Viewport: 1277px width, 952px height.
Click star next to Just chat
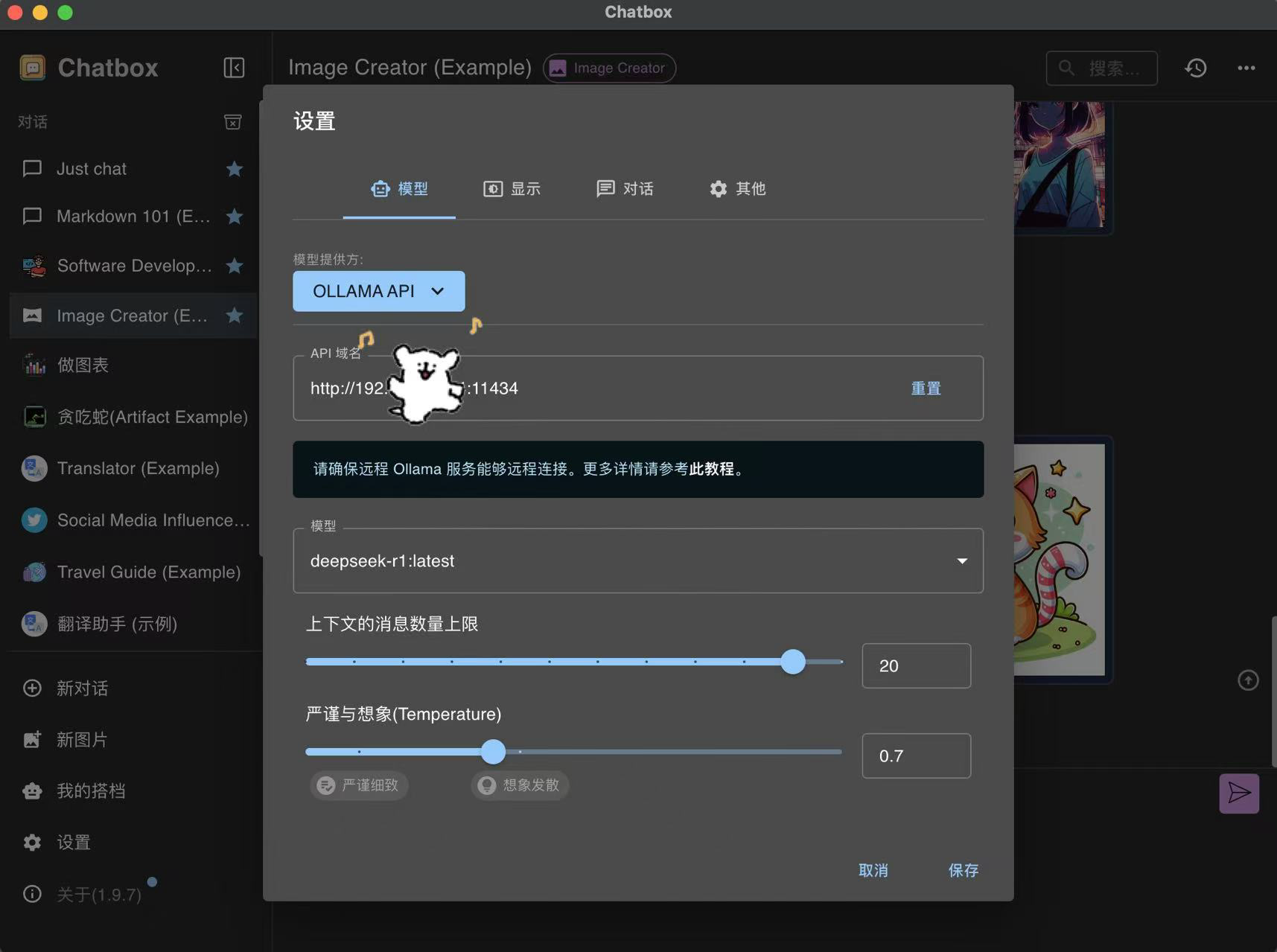[235, 169]
